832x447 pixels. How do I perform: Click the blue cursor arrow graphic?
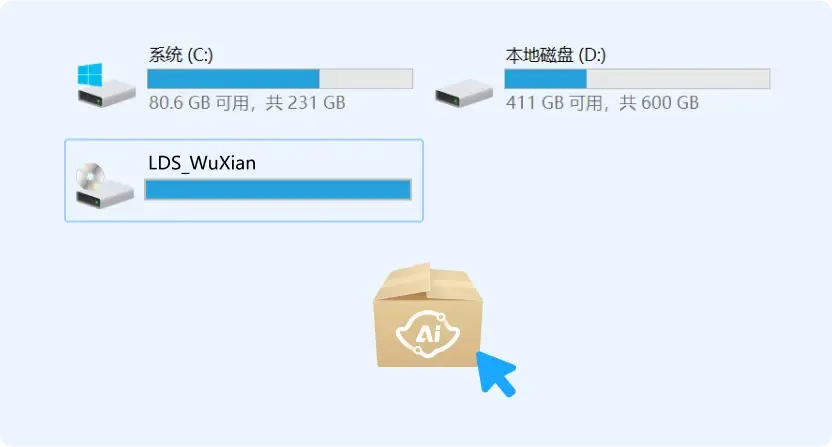click(495, 373)
